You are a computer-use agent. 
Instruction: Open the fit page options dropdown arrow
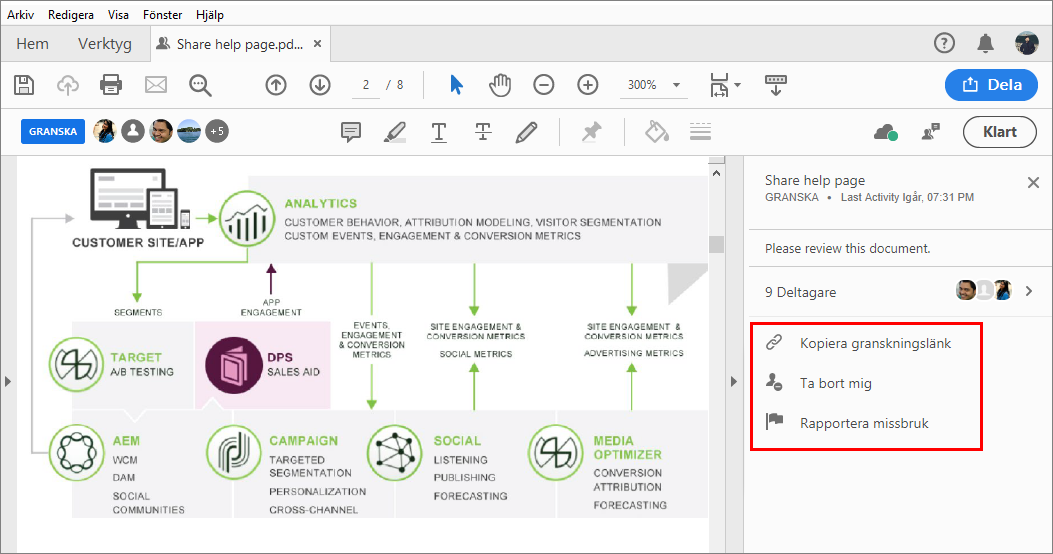point(738,85)
